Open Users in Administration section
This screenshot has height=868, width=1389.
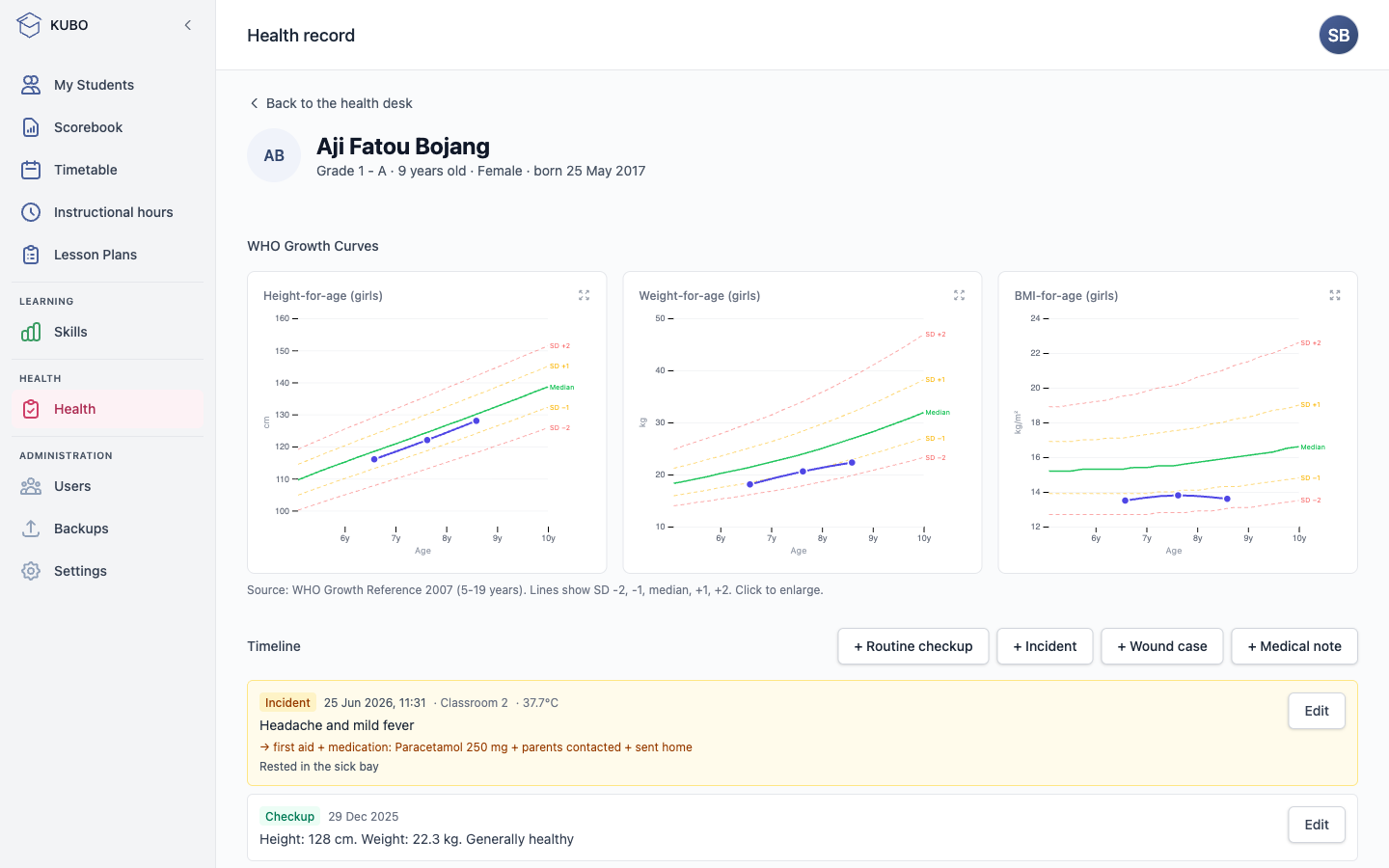(x=108, y=486)
